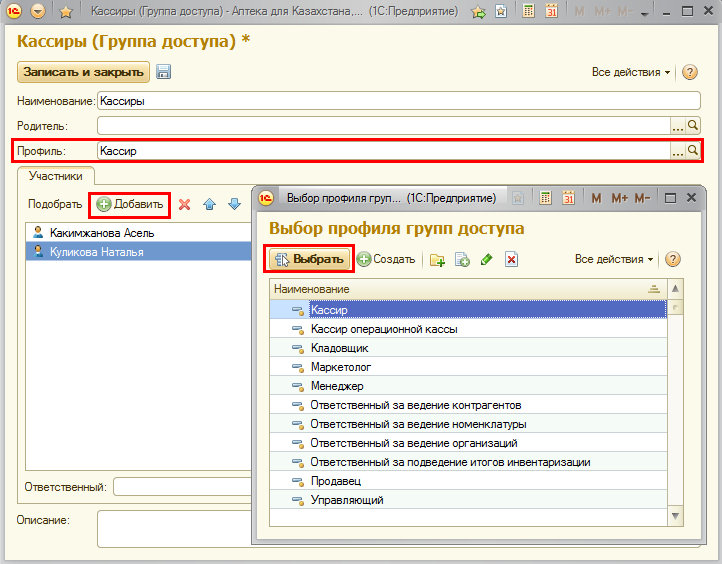Create new group folder icon in dialog

tap(437, 259)
